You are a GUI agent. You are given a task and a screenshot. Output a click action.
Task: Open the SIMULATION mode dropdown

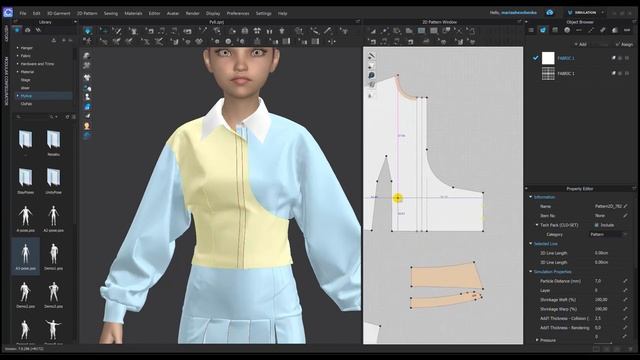[585, 13]
